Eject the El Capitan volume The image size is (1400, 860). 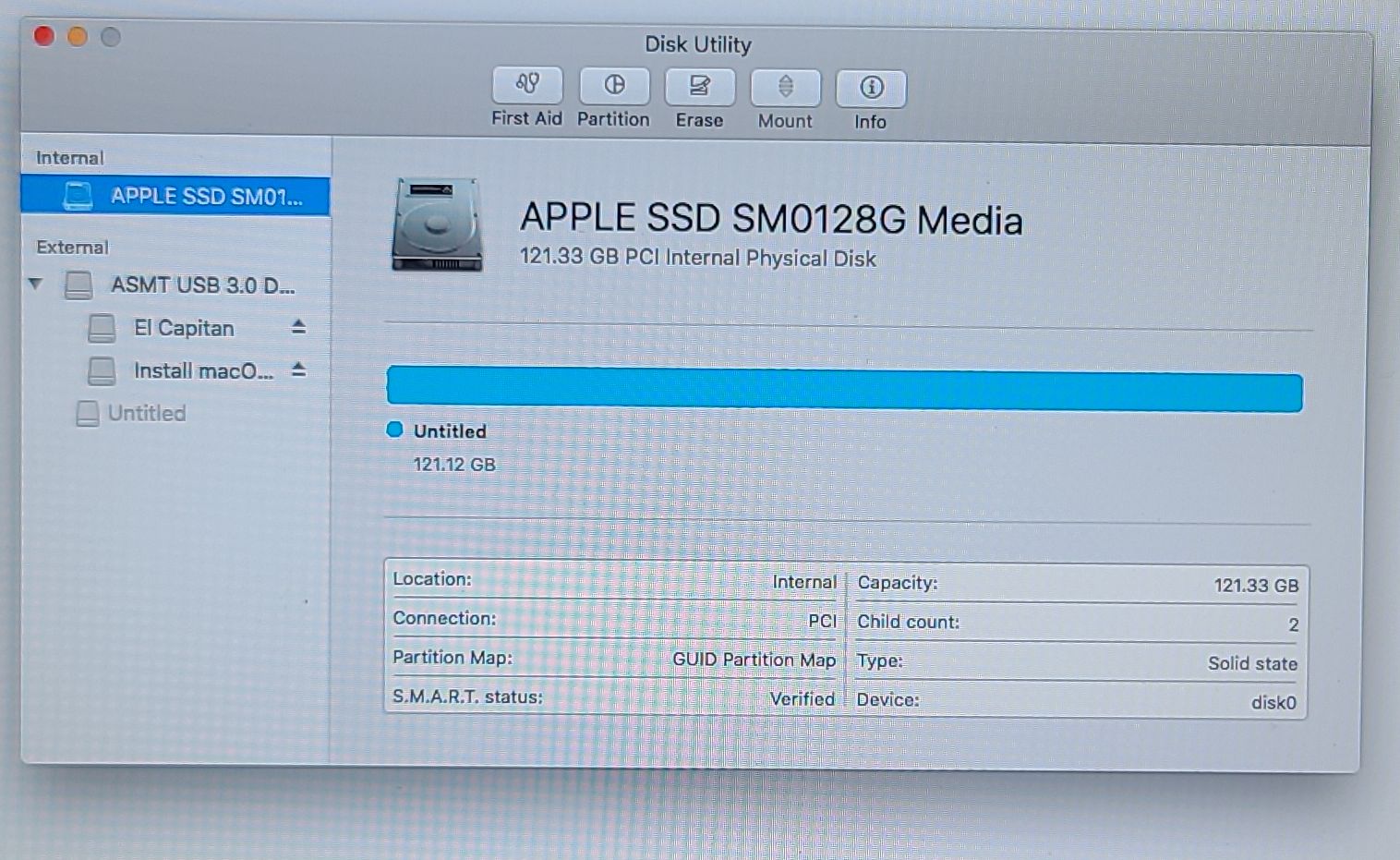tap(298, 327)
